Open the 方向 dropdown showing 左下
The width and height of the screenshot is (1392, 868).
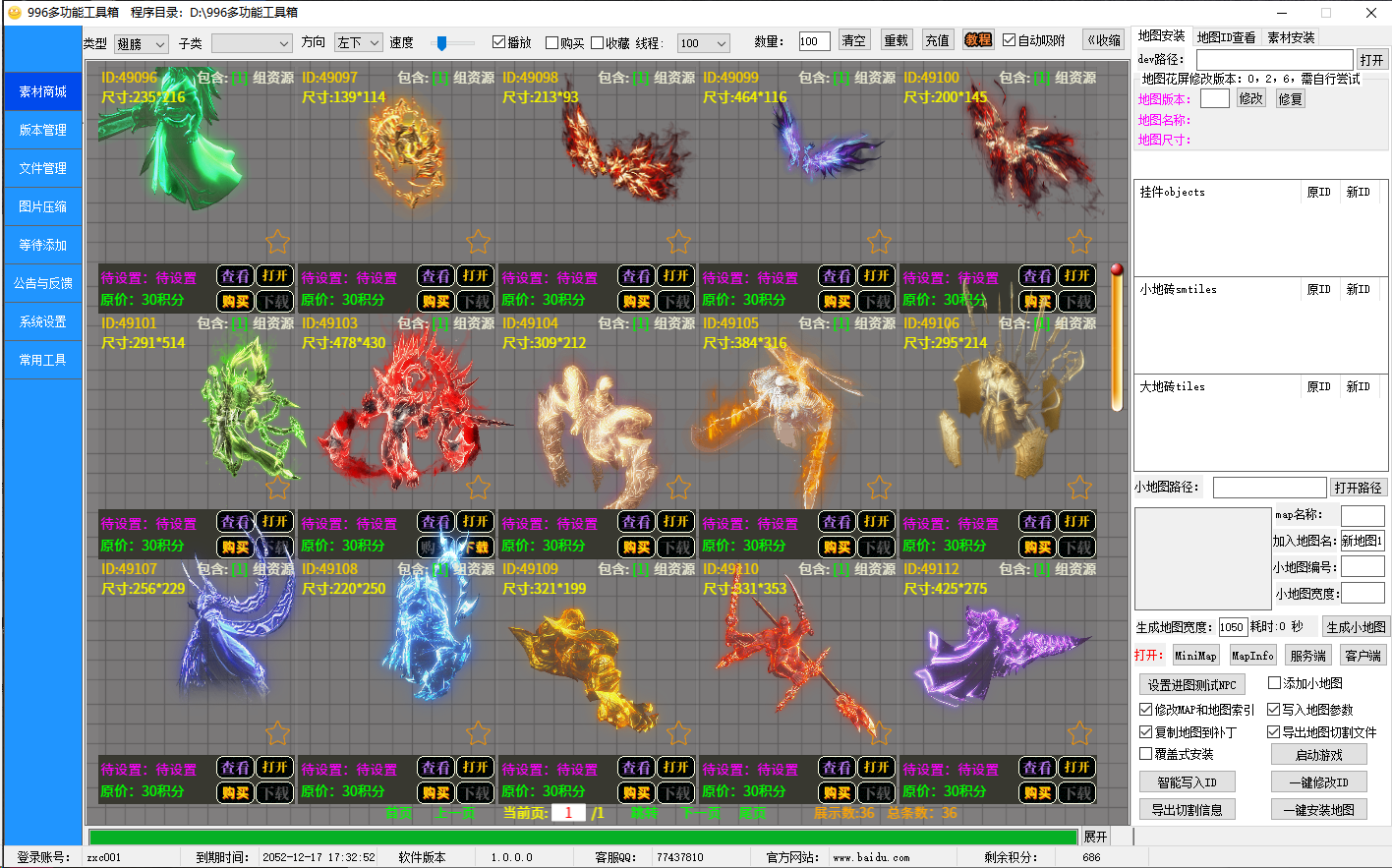(x=359, y=42)
